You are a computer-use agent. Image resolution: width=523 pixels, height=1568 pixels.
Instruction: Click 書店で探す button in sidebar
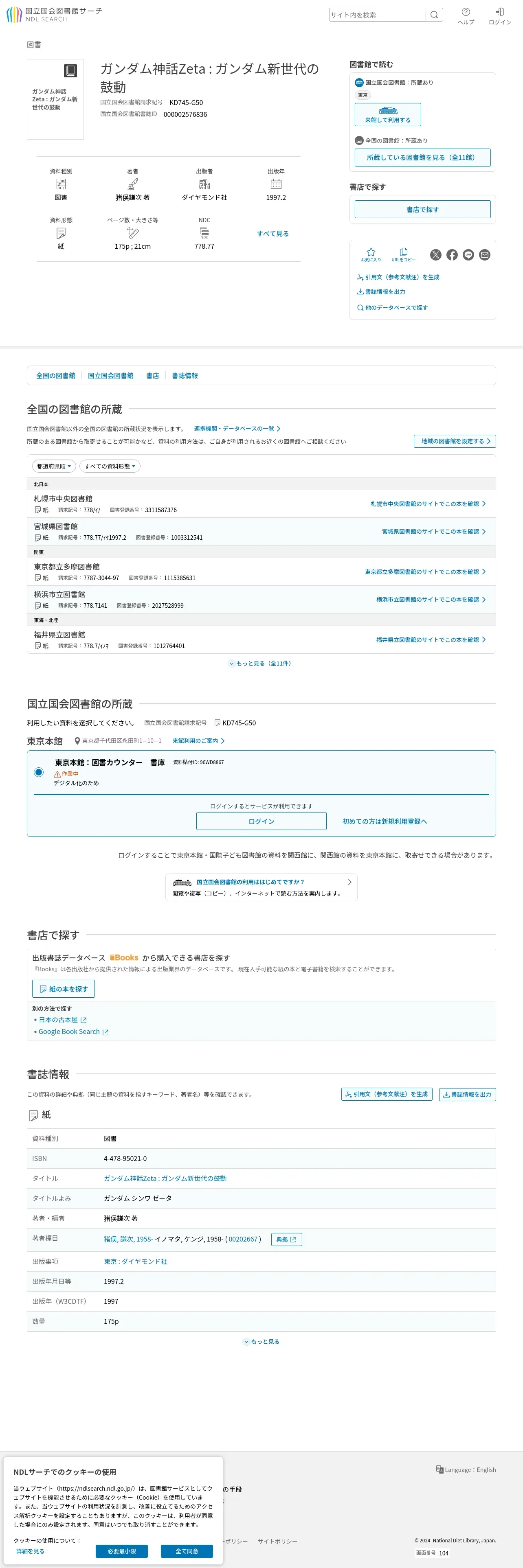click(422, 209)
